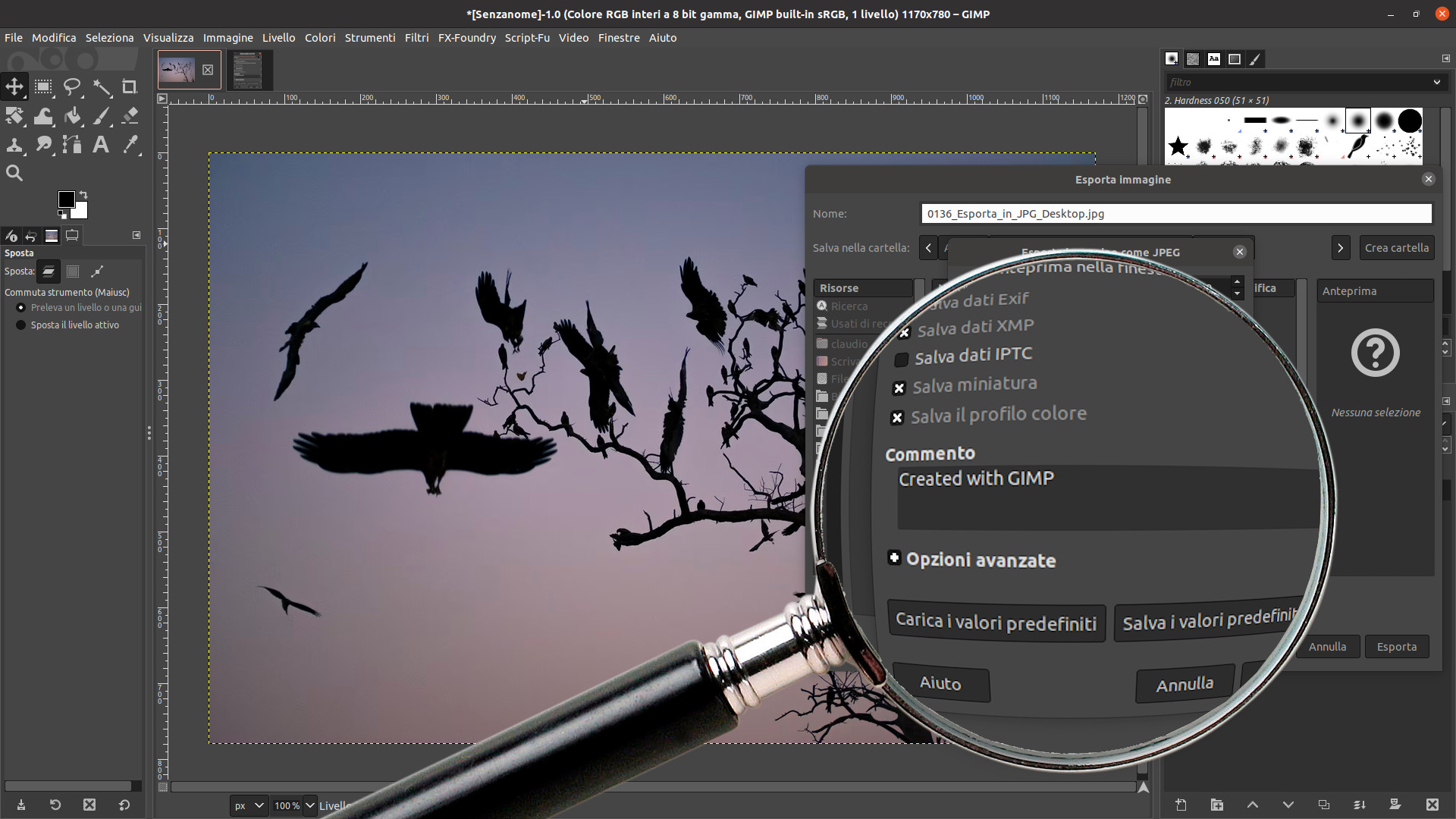This screenshot has width=1456, height=819.
Task: Go back in export folder path
Action: pyautogui.click(x=928, y=248)
